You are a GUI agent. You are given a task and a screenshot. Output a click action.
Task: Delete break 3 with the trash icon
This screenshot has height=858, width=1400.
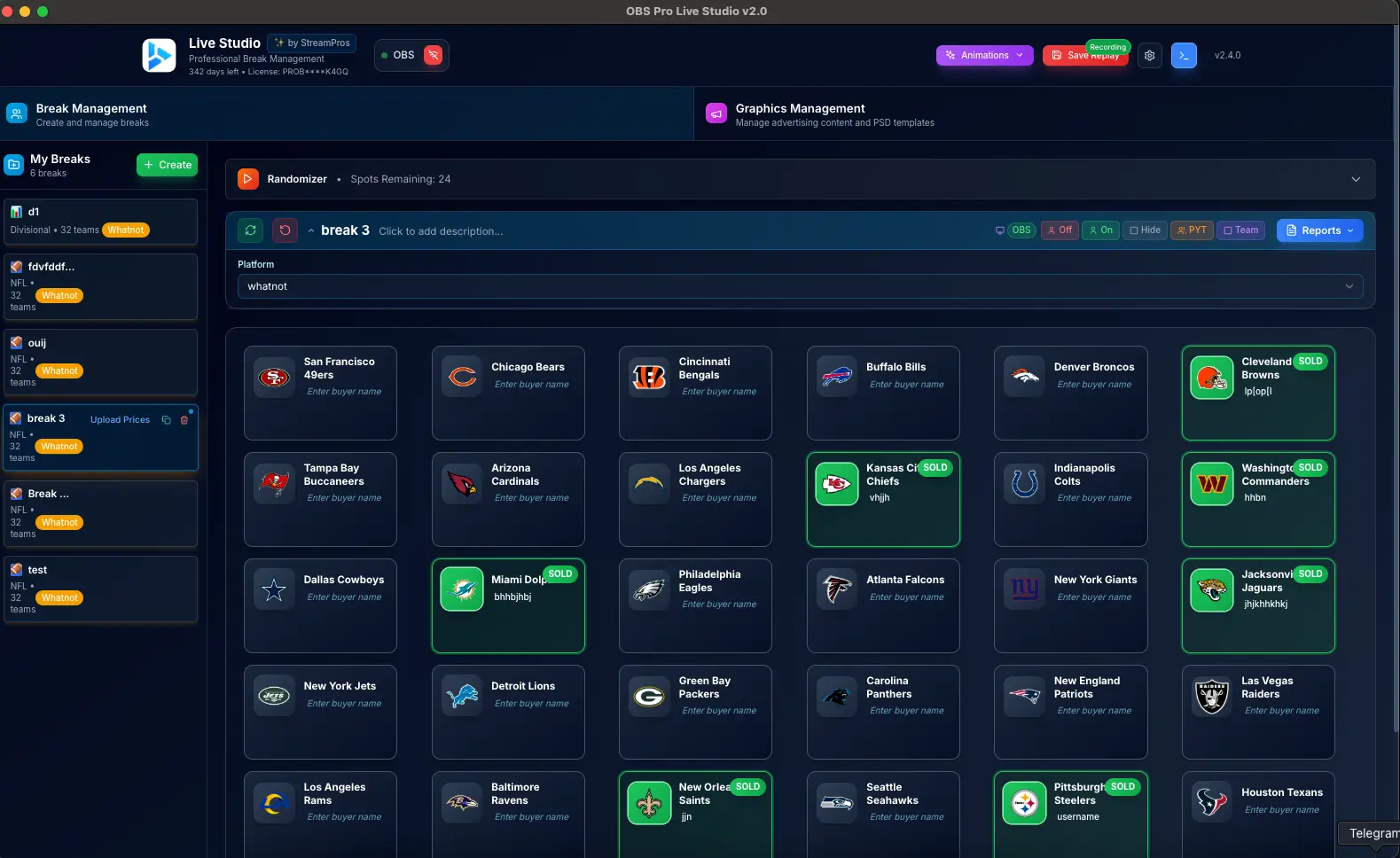pos(184,420)
